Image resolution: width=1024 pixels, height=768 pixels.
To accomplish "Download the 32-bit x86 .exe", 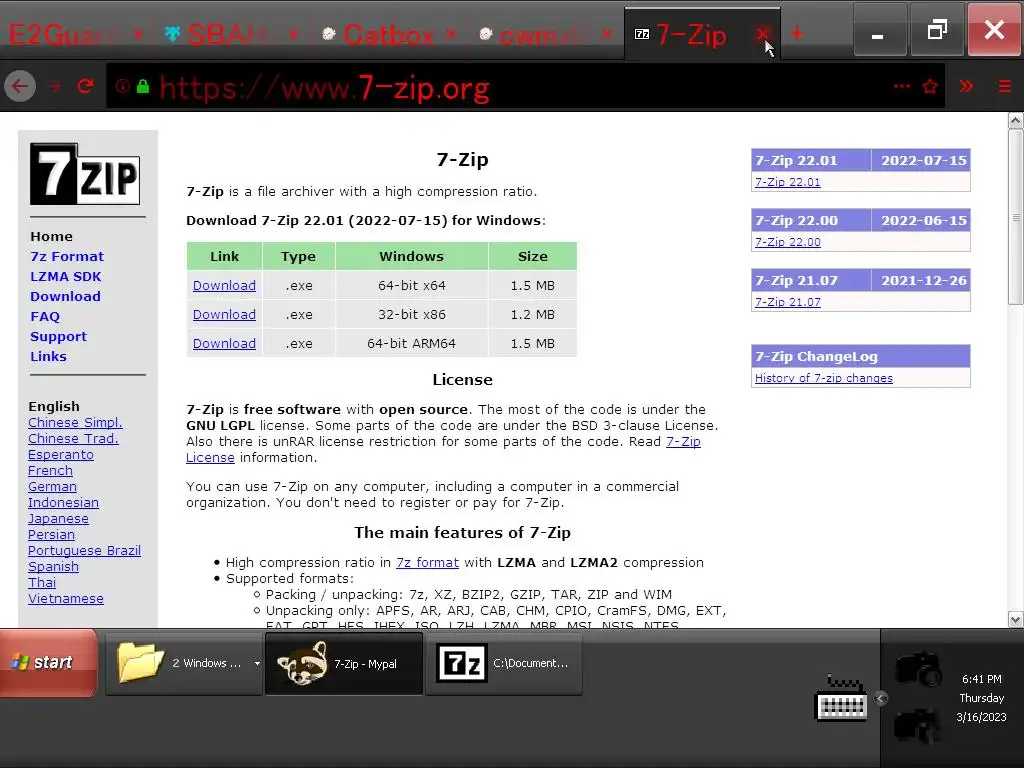I will [224, 314].
